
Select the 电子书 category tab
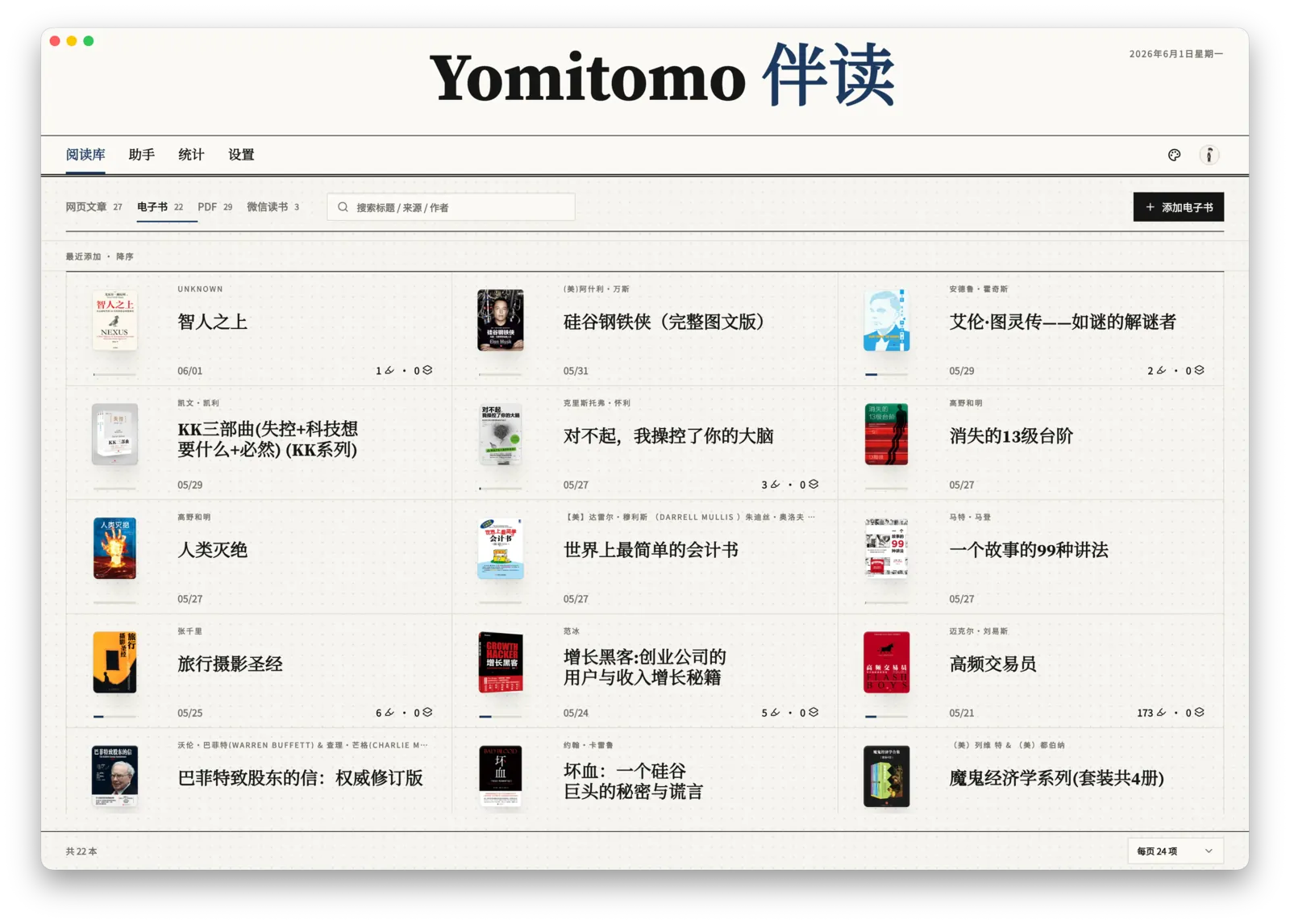coord(160,207)
